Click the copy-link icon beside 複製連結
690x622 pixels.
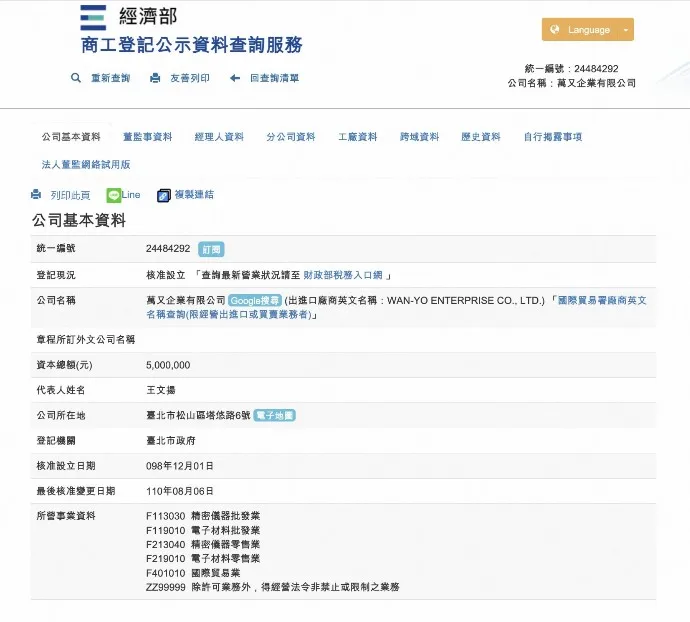click(x=164, y=195)
